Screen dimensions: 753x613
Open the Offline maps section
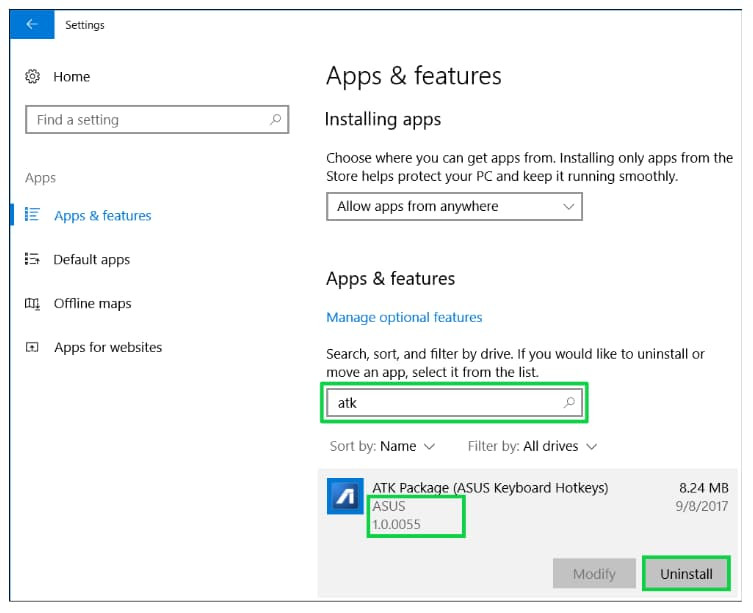92,304
